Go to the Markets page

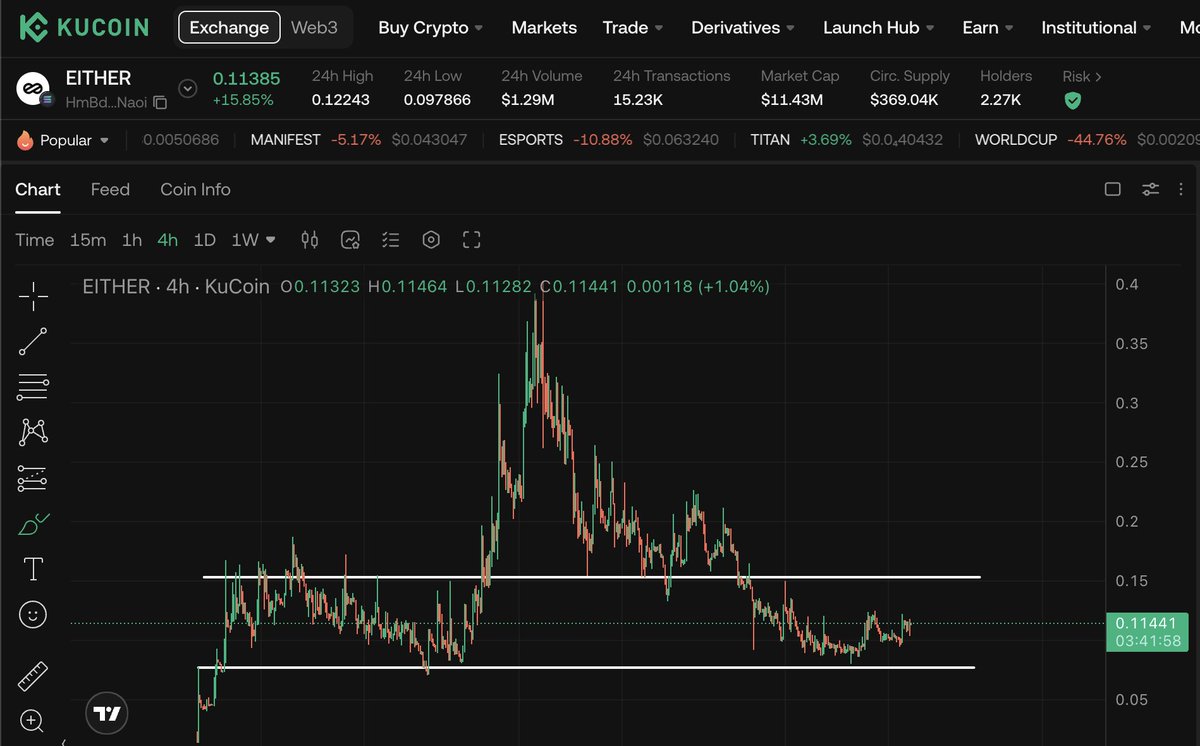(544, 28)
